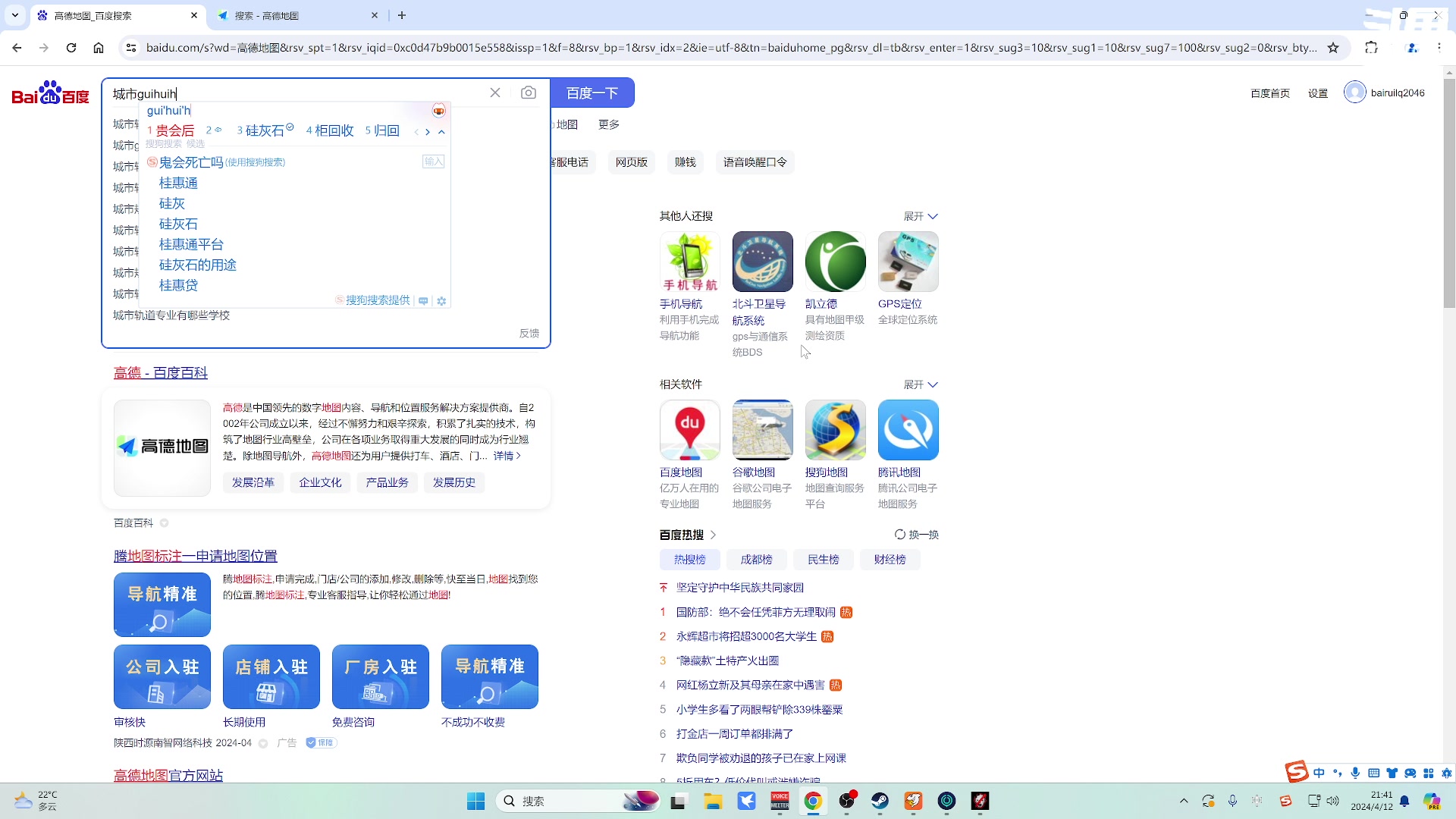1456x819 pixels.
Task: Open a new browser tab
Action: pyautogui.click(x=402, y=15)
